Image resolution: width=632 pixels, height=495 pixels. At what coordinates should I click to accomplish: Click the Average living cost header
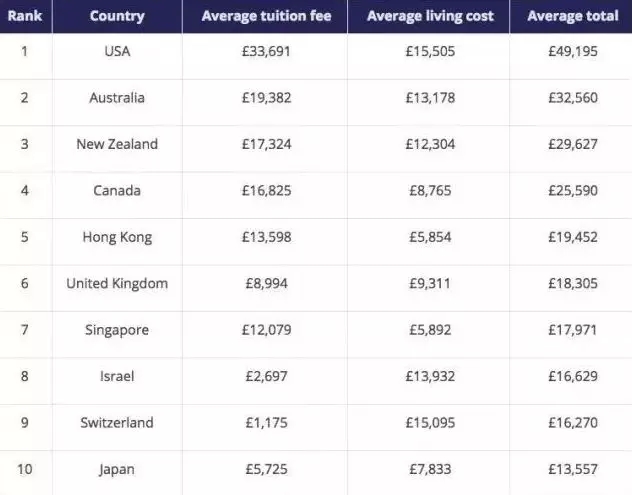click(x=430, y=16)
